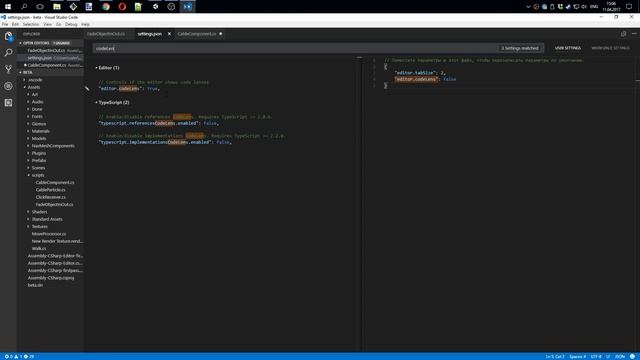The image size is (640, 360).
Task: Open File Explorer from the taskbar
Action: (57, 7)
